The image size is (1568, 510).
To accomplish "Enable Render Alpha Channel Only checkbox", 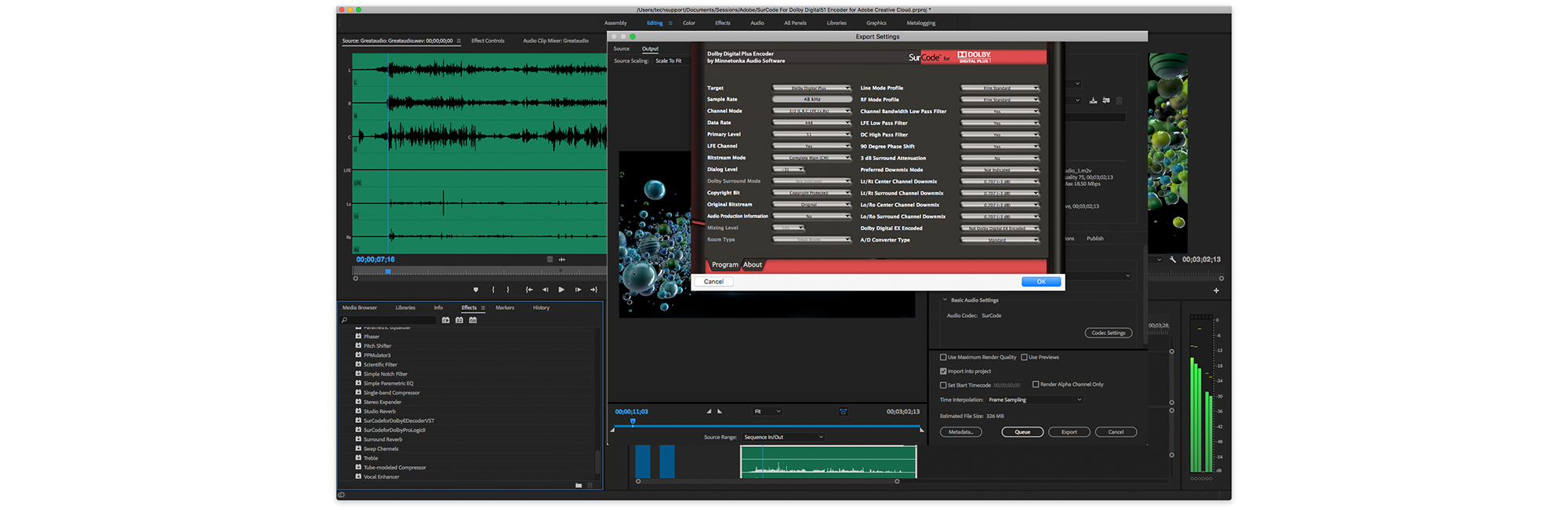I will (1036, 384).
